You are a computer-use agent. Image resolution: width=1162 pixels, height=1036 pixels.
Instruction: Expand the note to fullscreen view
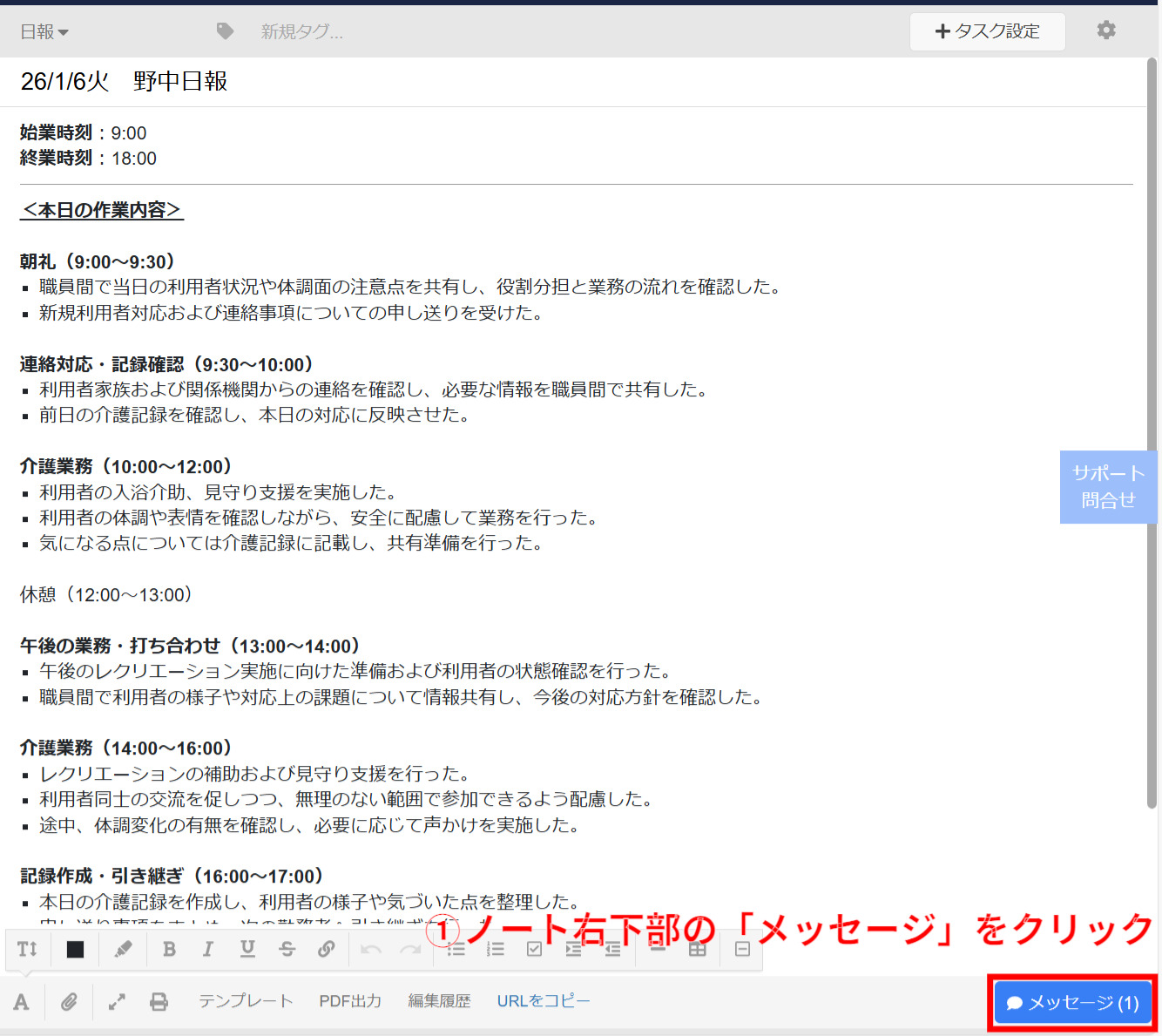pyautogui.click(x=116, y=1001)
